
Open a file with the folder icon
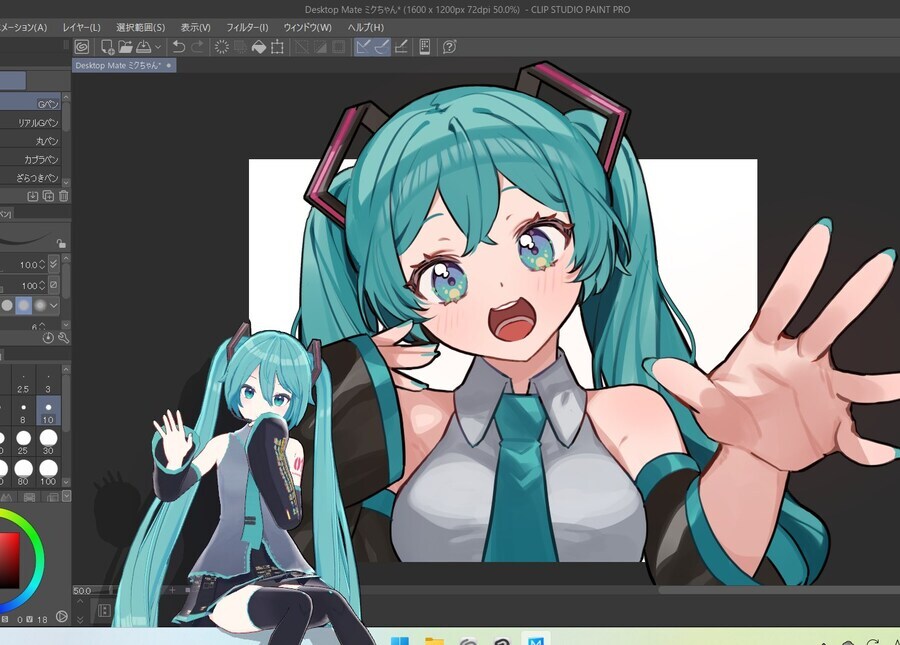(x=125, y=47)
